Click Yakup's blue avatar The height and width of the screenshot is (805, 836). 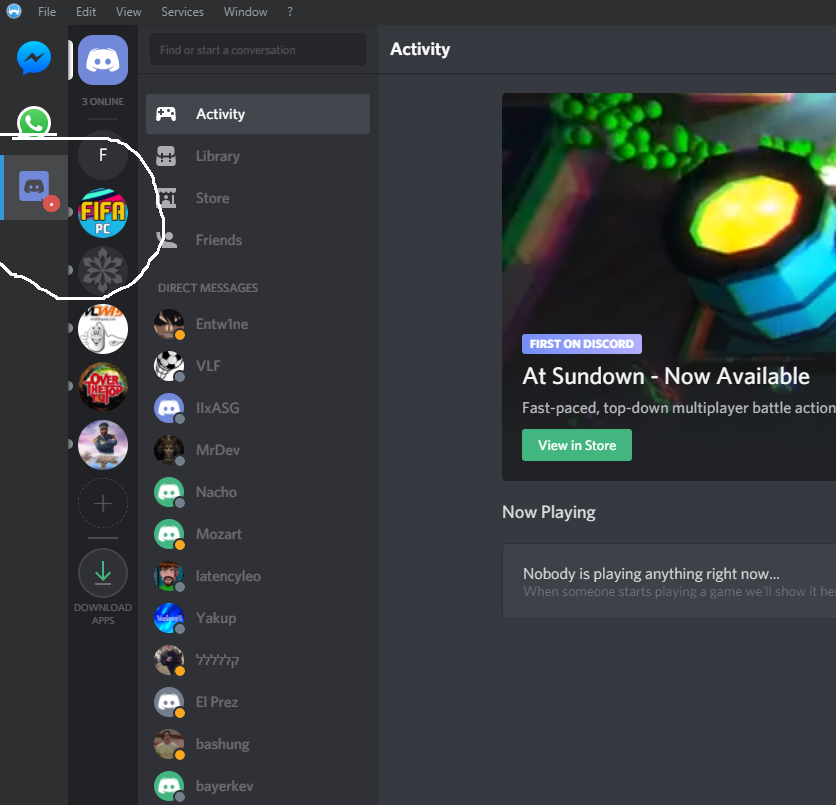(x=169, y=618)
